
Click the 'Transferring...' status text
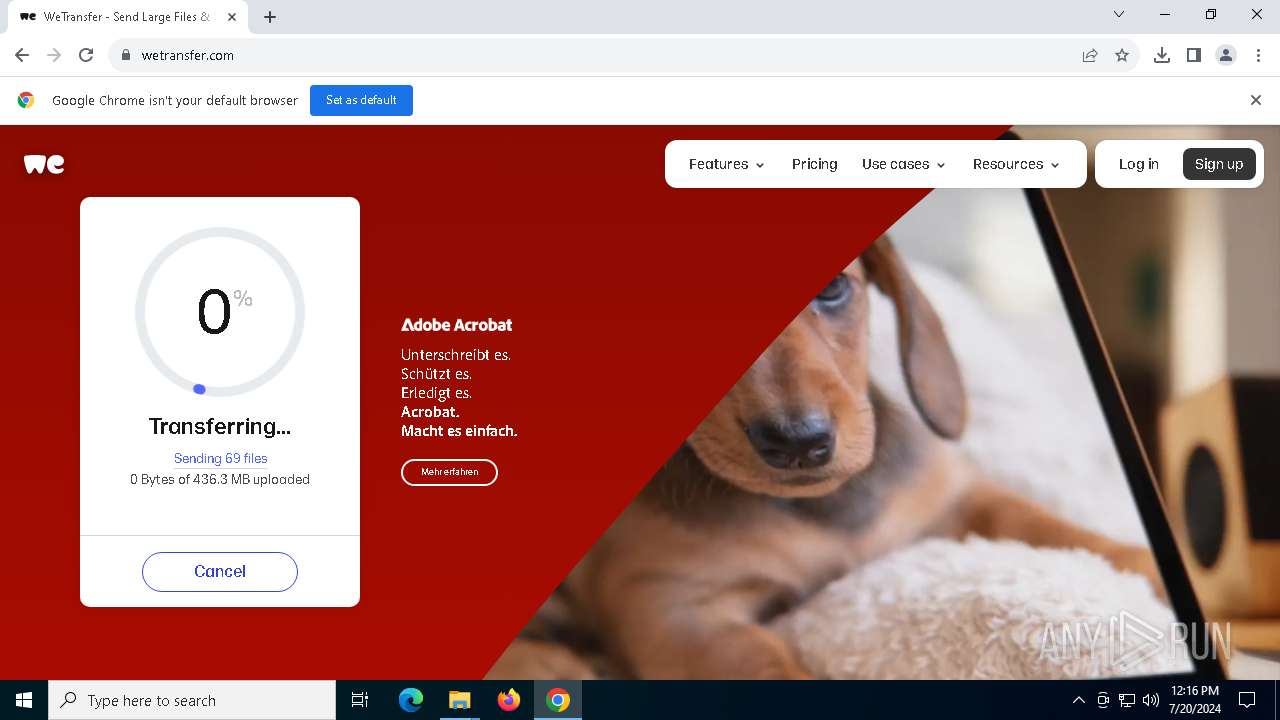(x=220, y=426)
